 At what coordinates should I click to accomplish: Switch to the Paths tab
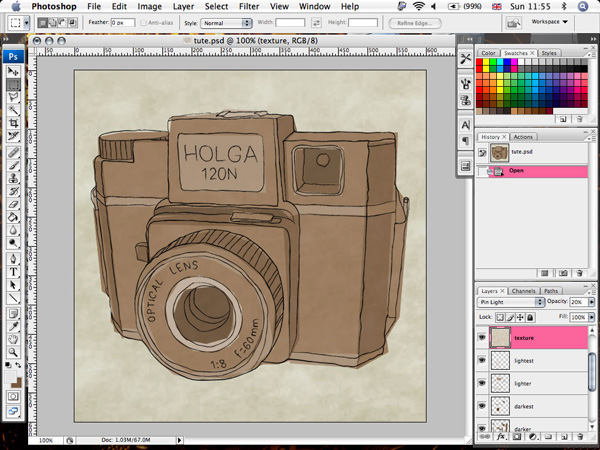[x=551, y=291]
